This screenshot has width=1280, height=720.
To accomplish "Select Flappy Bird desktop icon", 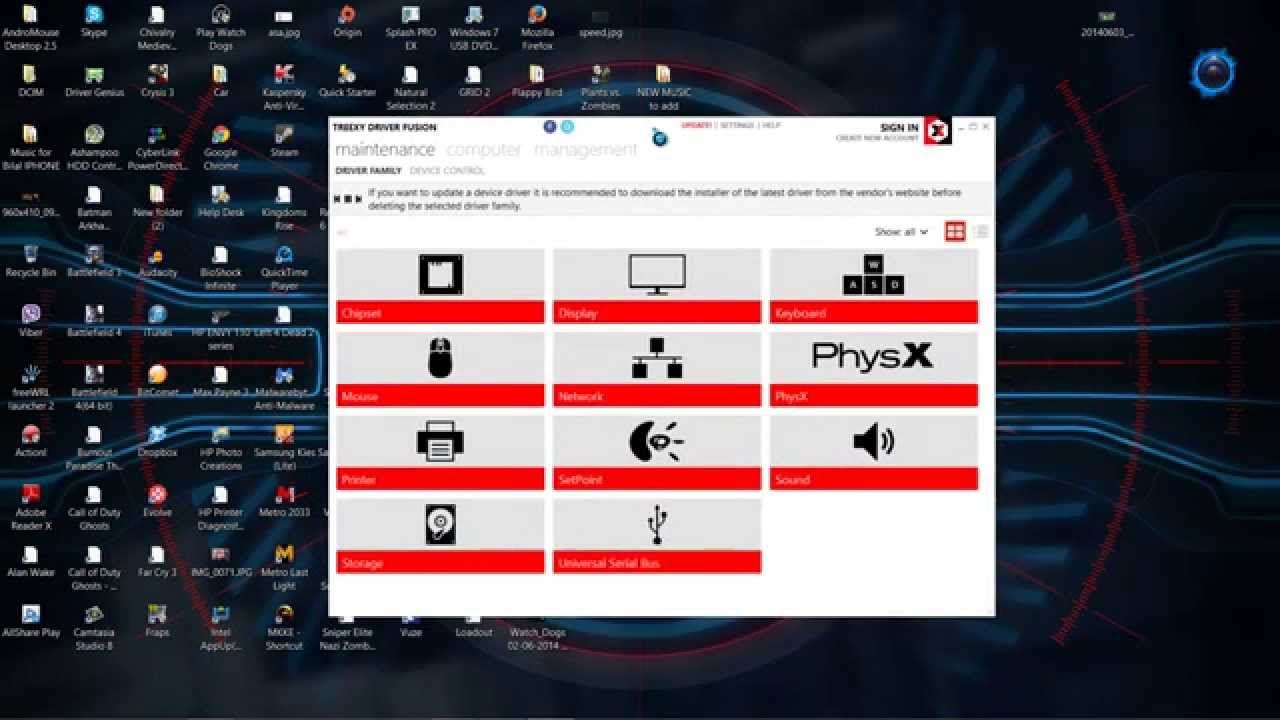I will click(x=537, y=81).
